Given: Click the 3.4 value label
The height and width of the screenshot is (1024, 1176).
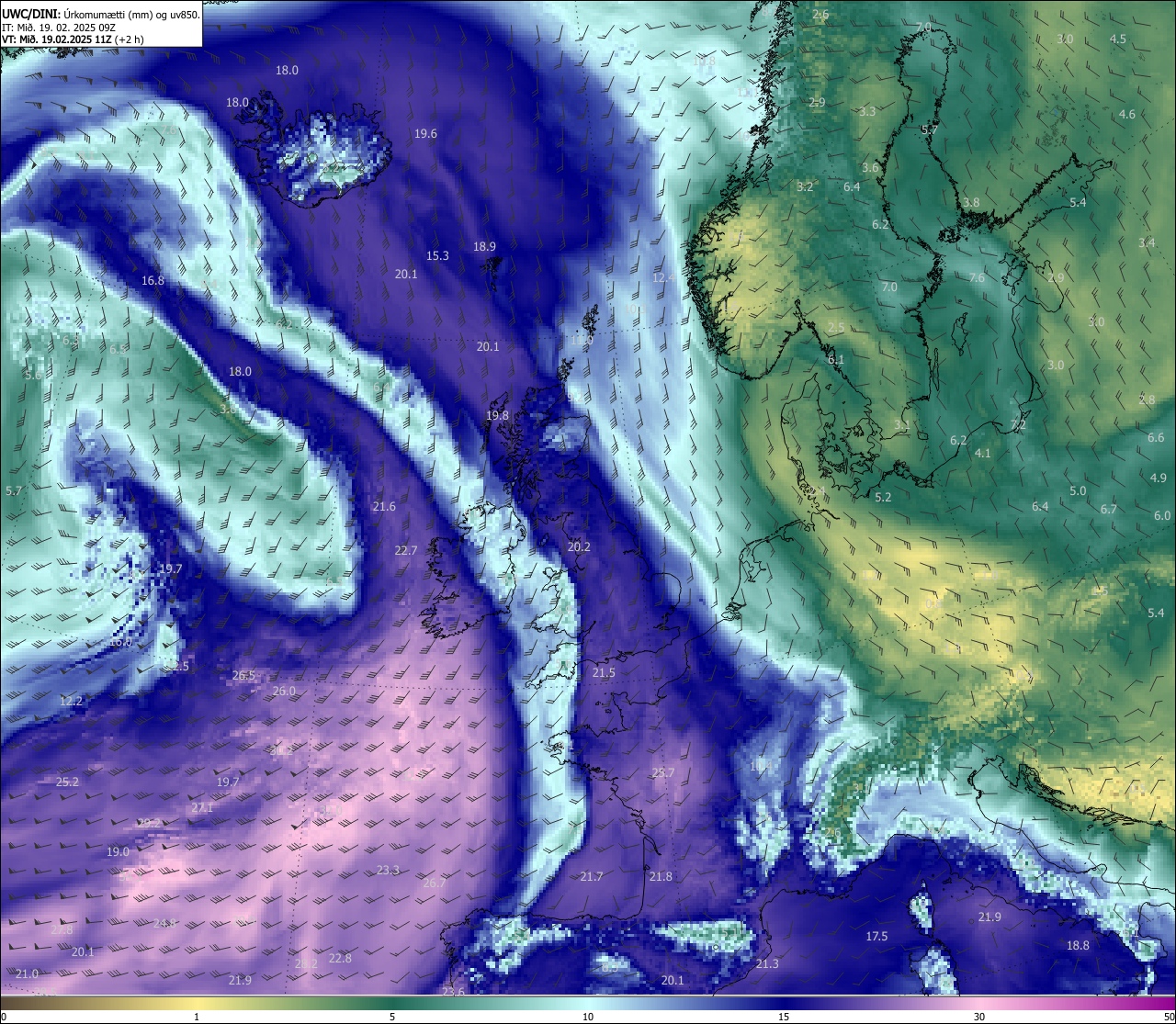Looking at the screenshot, I should pos(1147,242).
